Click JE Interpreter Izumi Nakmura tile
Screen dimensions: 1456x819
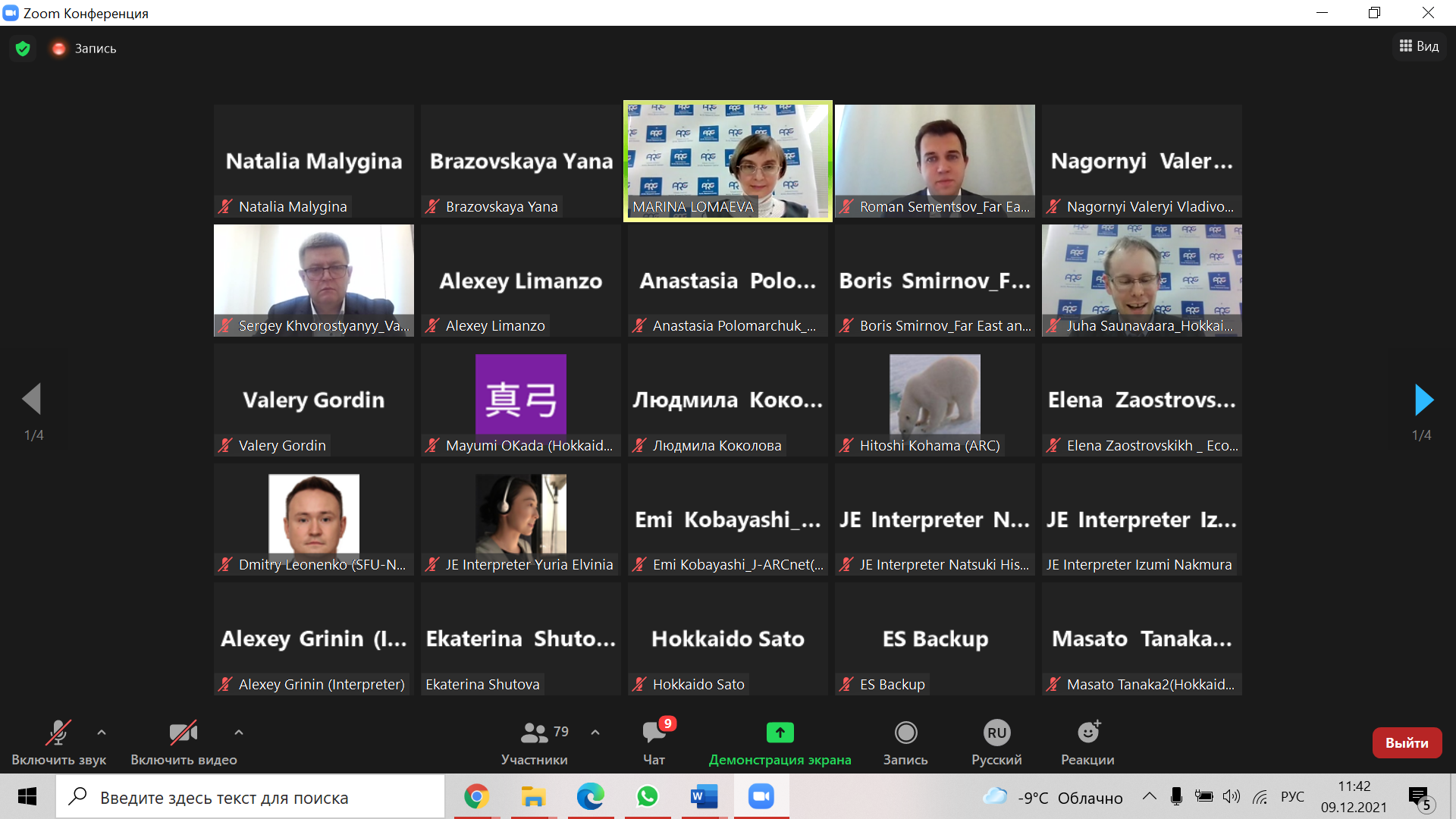[1142, 519]
